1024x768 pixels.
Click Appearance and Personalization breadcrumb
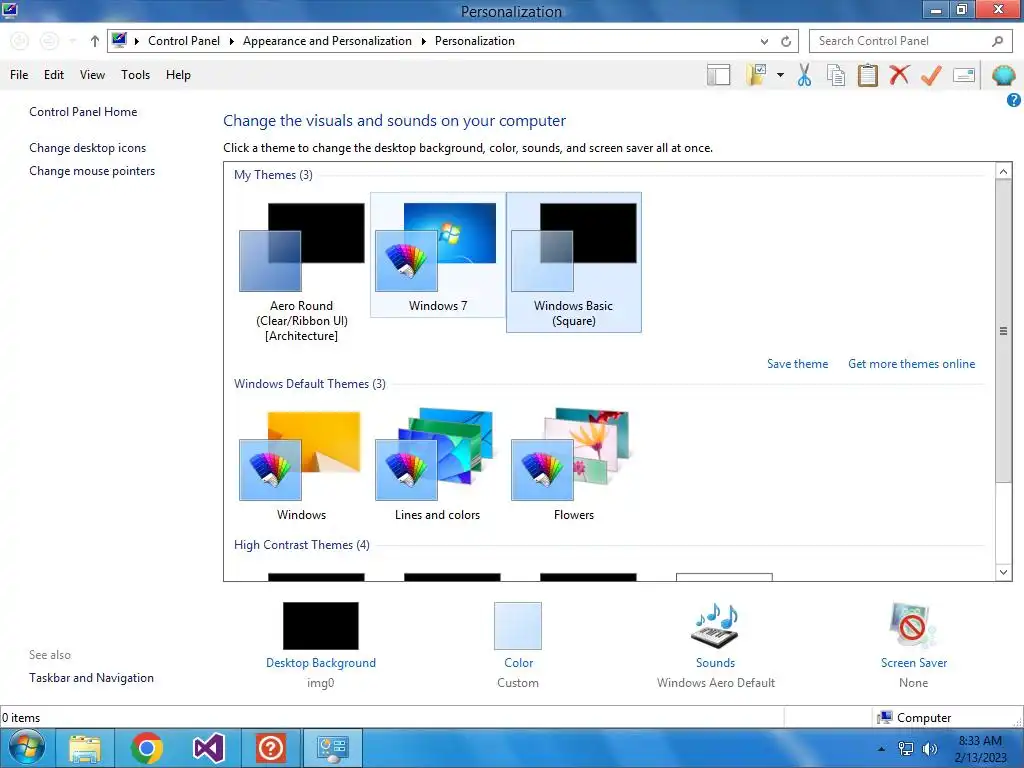[x=327, y=41]
